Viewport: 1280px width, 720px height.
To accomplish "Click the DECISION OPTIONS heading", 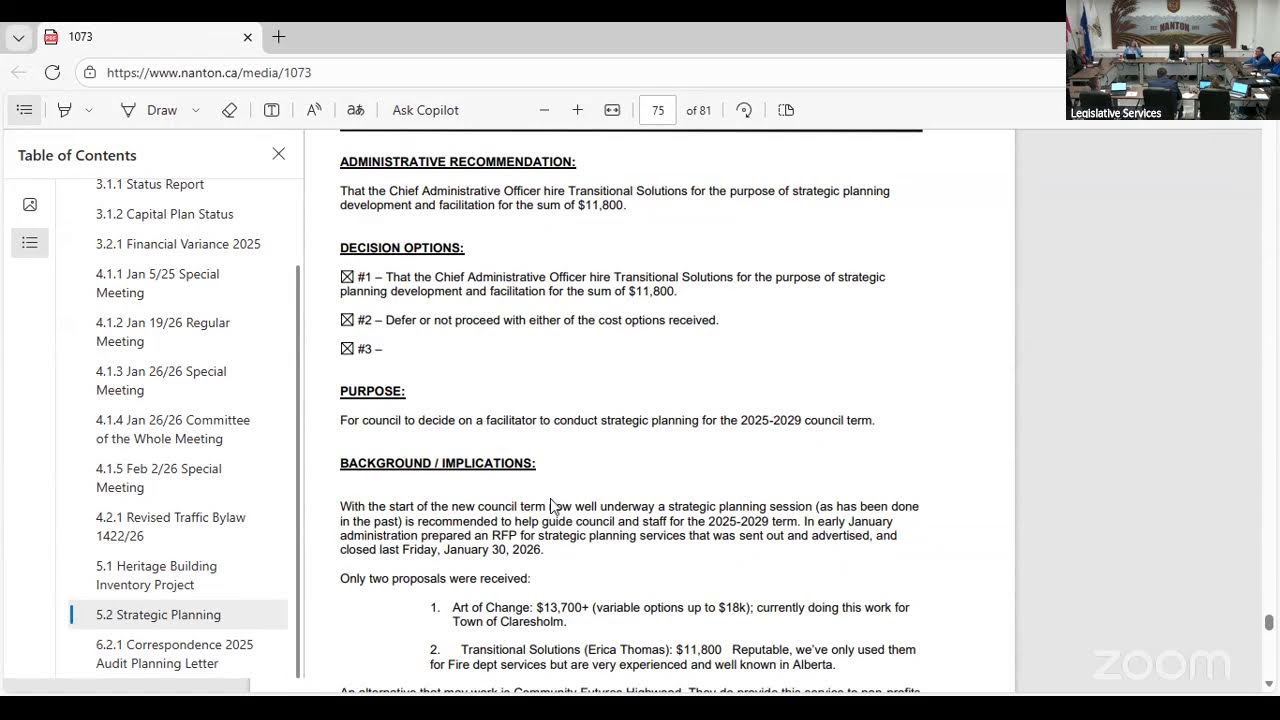I will (402, 248).
